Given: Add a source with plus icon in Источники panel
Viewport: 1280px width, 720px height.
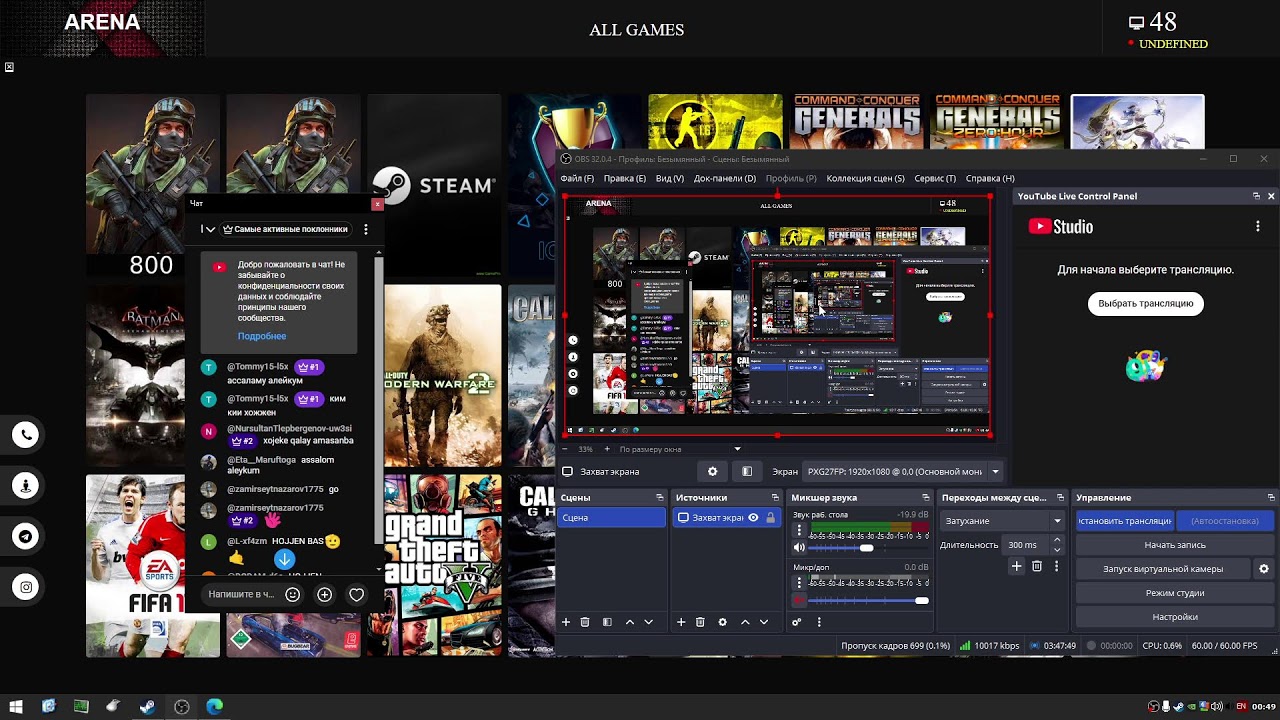Looking at the screenshot, I should tap(681, 622).
